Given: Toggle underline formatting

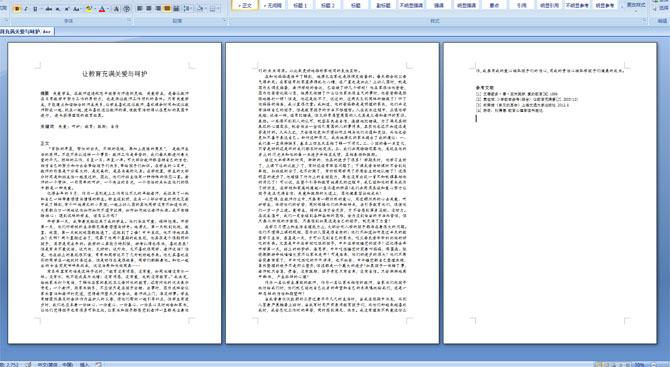Looking at the screenshot, I should [35, 9].
